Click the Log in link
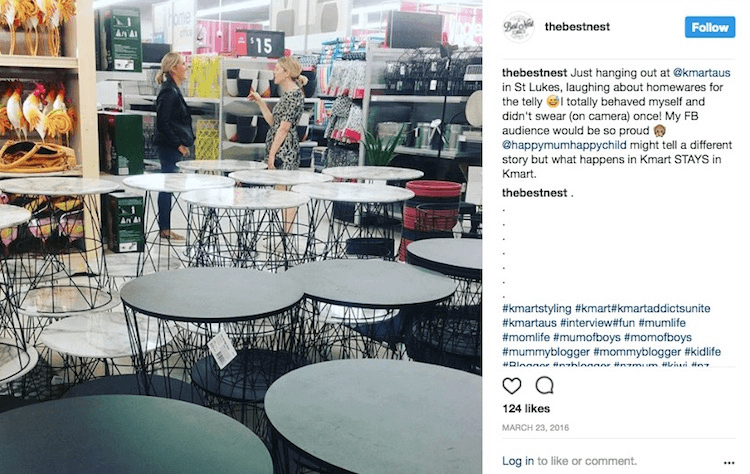 [518, 461]
